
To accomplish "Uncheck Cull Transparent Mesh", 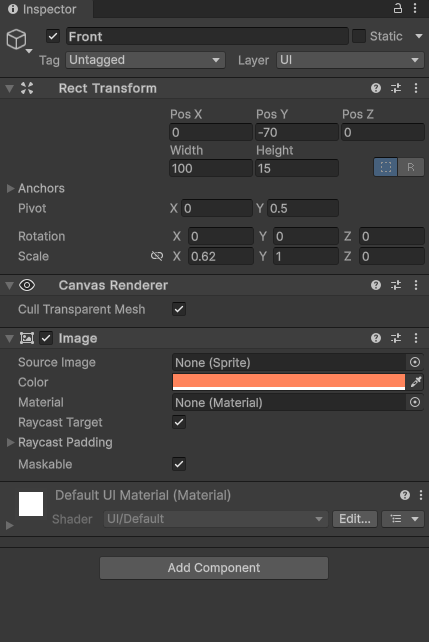I will pos(179,309).
